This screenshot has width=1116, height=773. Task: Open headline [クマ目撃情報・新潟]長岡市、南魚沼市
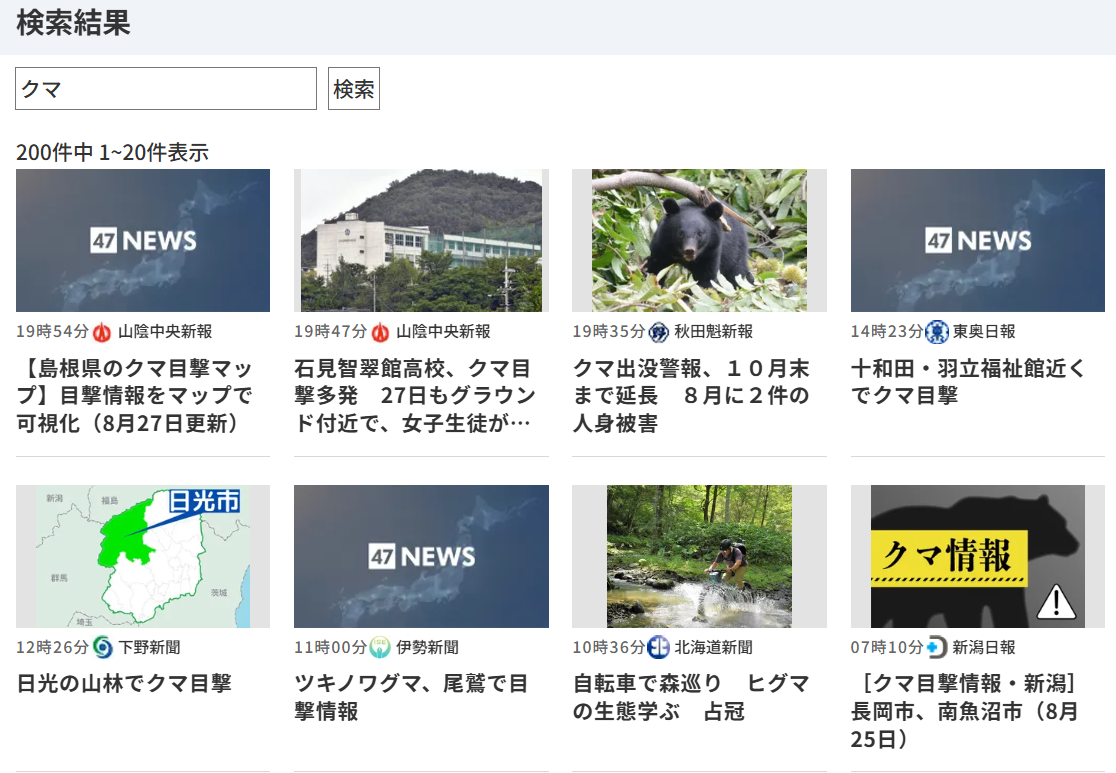(x=965, y=712)
